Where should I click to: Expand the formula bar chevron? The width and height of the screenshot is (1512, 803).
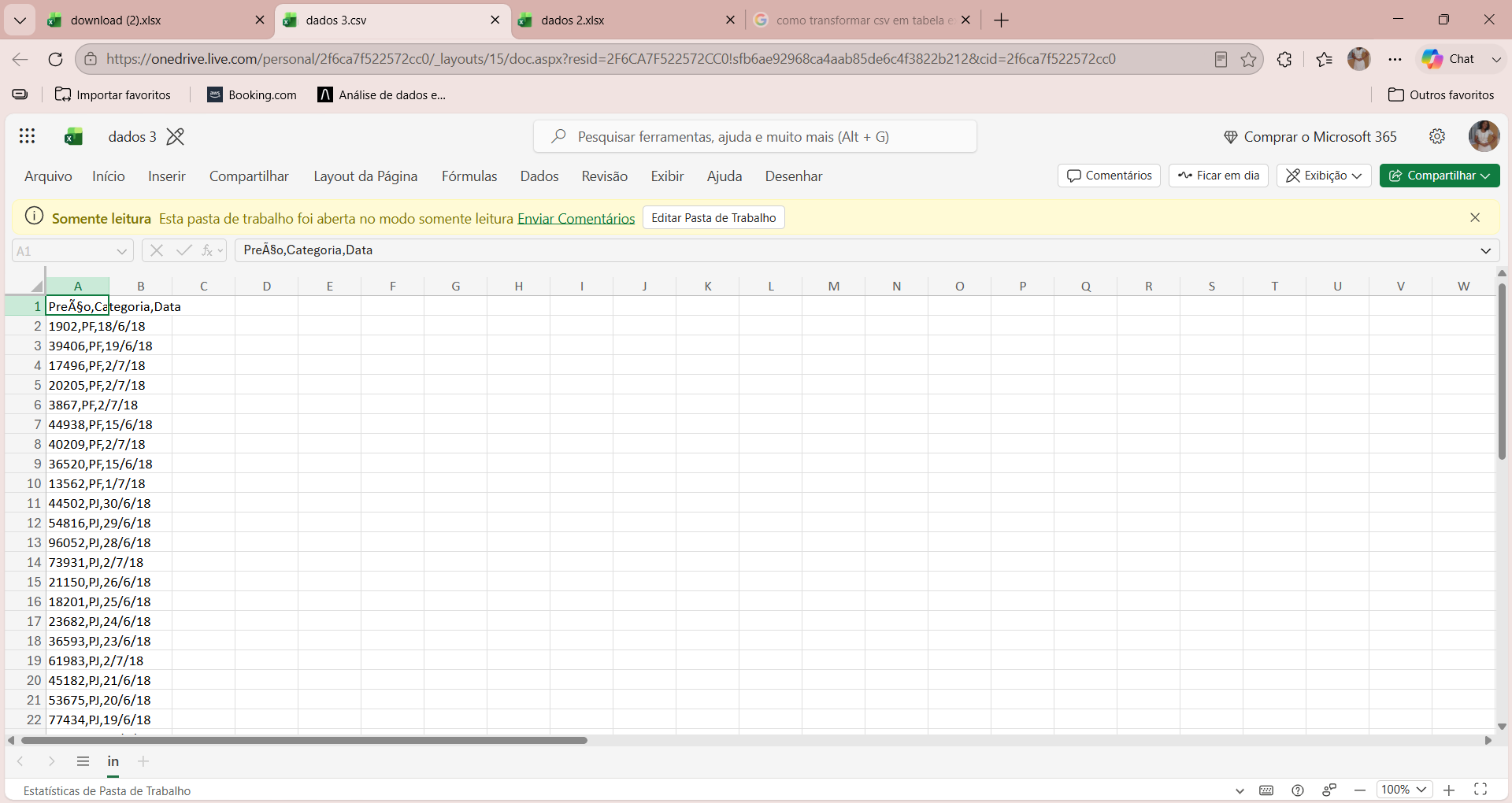click(1486, 250)
